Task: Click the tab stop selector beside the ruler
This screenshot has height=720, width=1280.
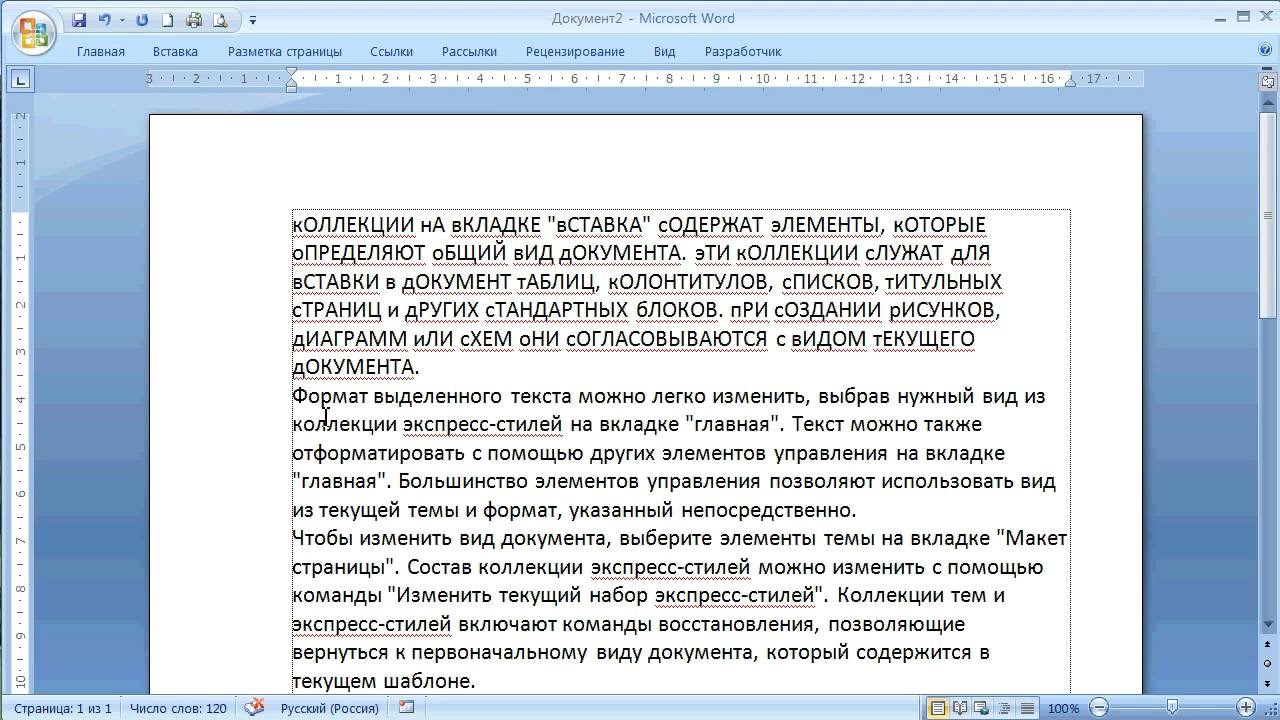Action: pos(20,80)
